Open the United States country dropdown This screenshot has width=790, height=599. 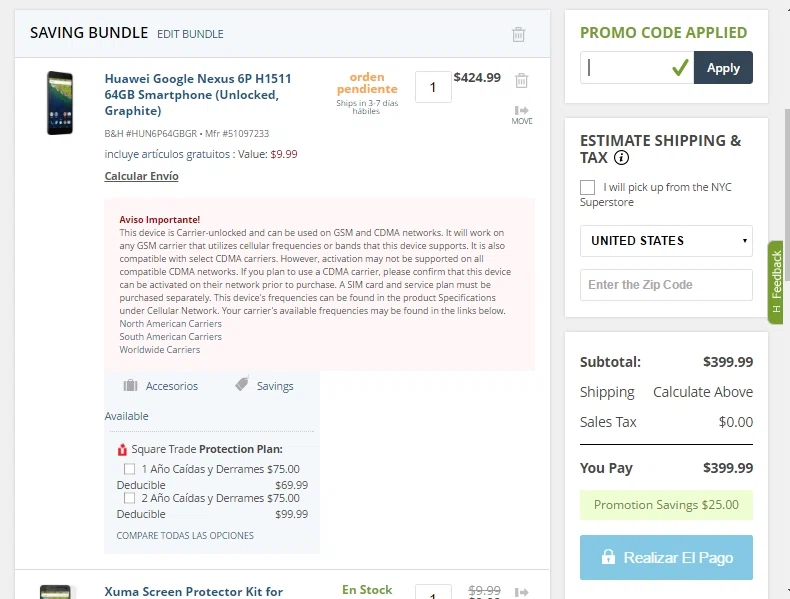coord(666,241)
